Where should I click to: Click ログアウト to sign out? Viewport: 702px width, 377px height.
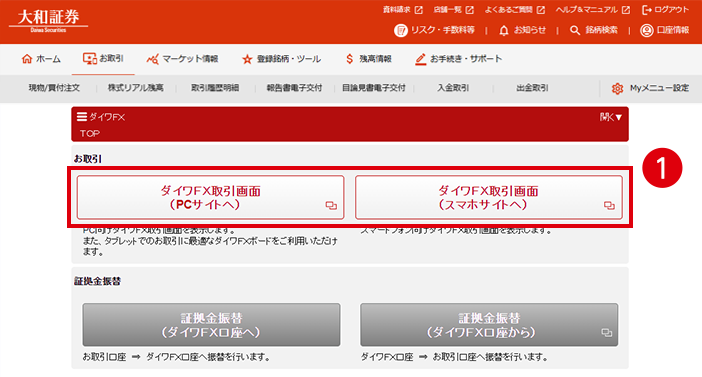point(665,9)
